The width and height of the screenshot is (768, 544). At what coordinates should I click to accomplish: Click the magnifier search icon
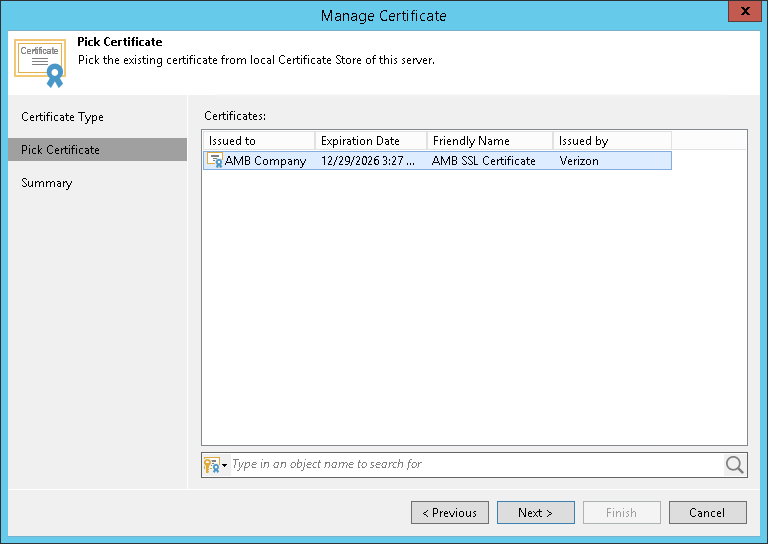[x=735, y=464]
